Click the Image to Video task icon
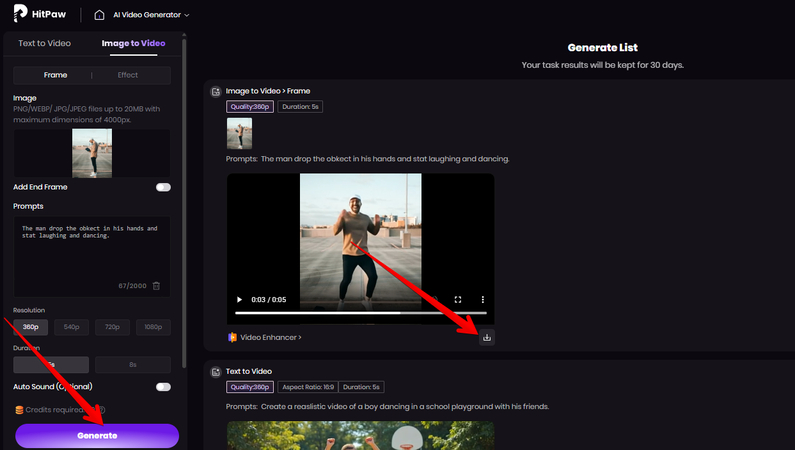 pyautogui.click(x=216, y=91)
